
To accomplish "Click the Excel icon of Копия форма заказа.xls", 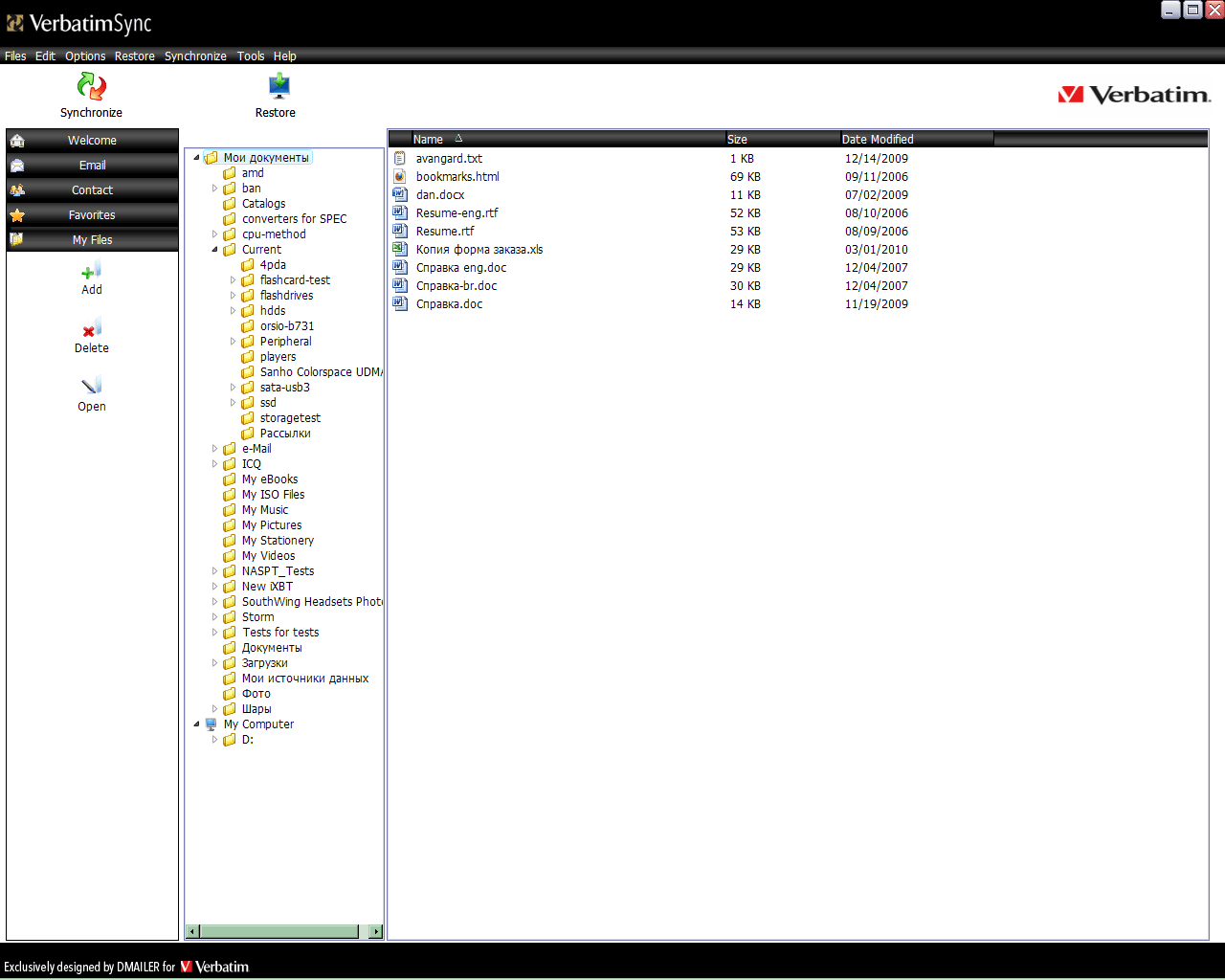I will 400,249.
